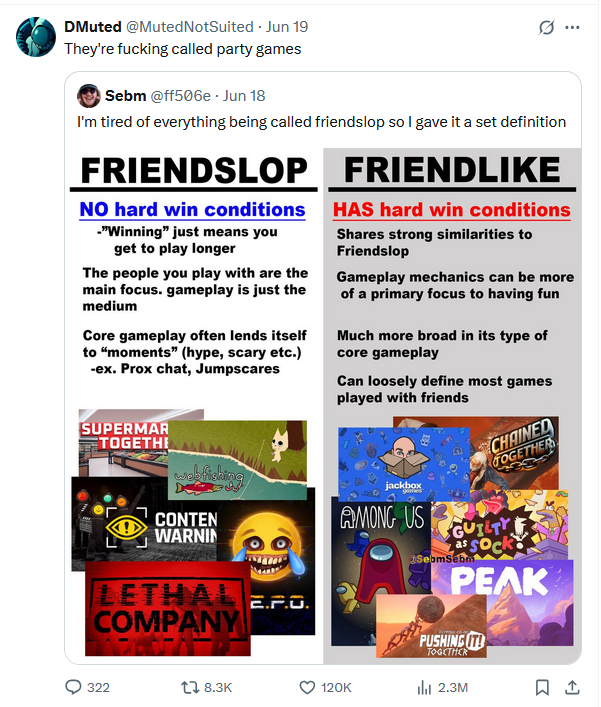The height and width of the screenshot is (707, 601).
Task: Click the repost arrows icon
Action: tap(188, 688)
